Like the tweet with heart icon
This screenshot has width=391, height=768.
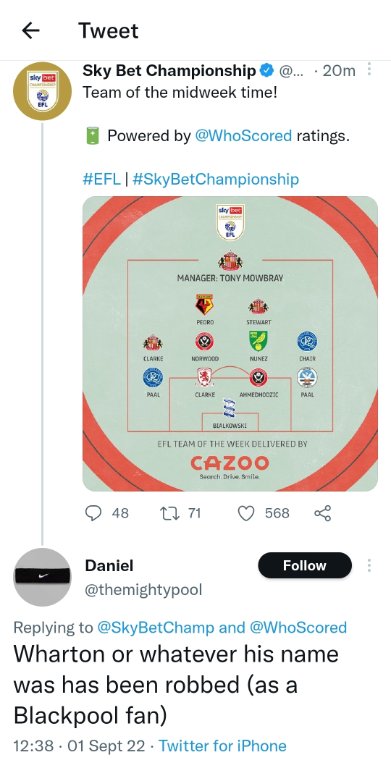tap(246, 513)
